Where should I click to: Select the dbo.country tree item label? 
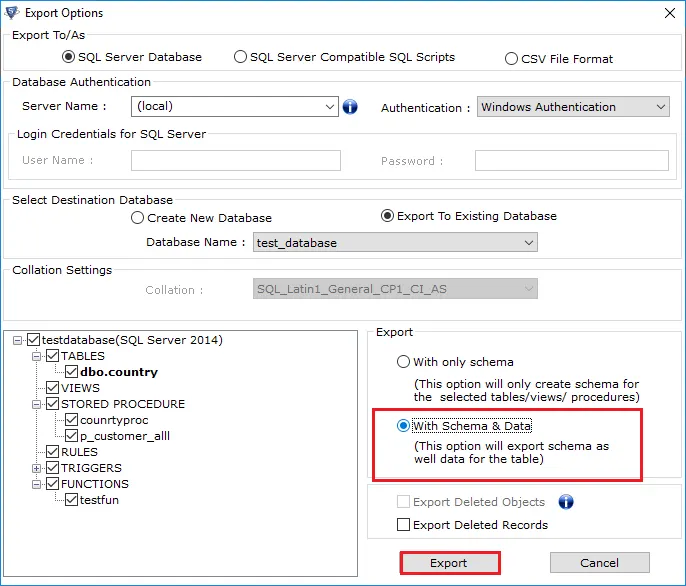119,372
